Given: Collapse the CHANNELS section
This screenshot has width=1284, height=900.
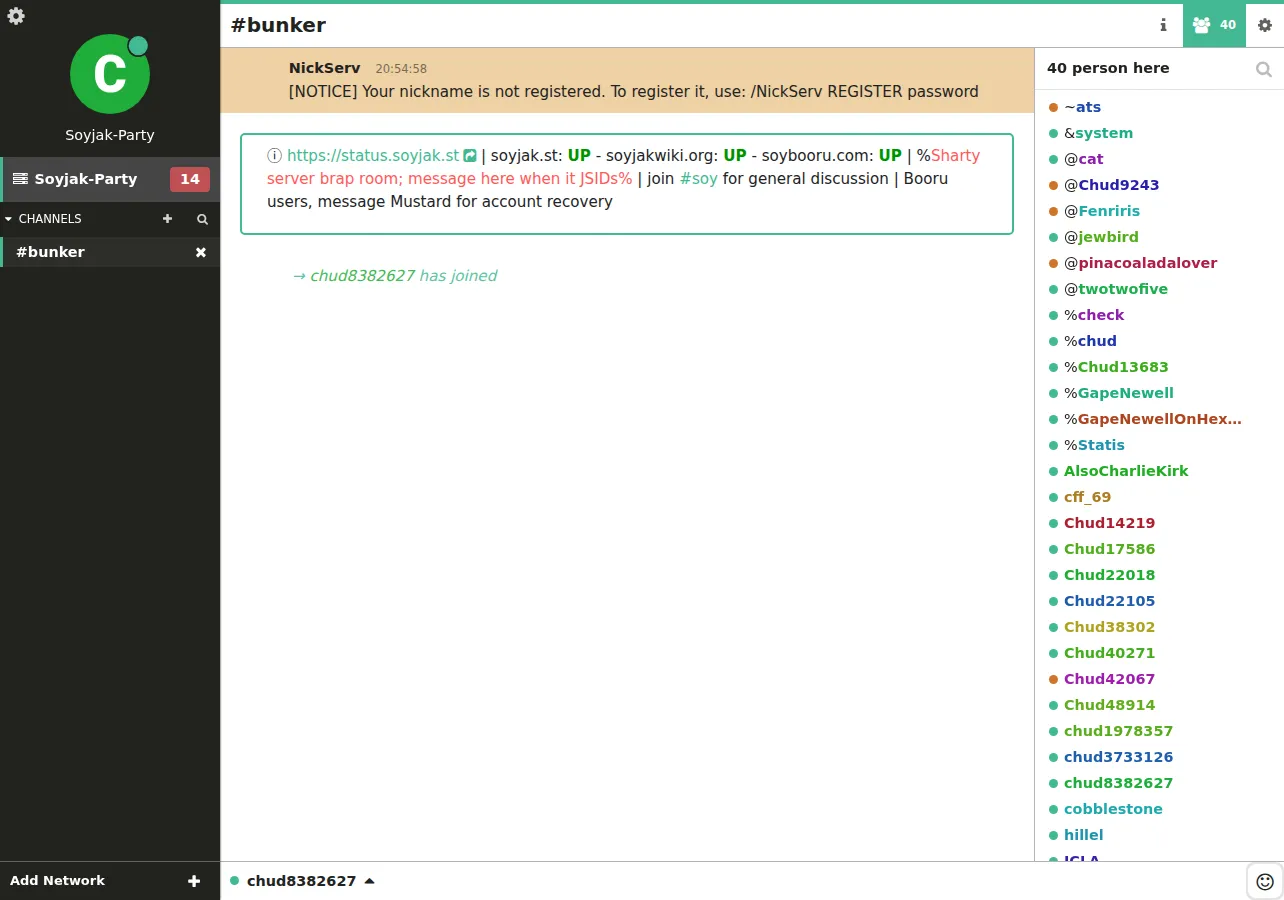Looking at the screenshot, I should coord(9,218).
